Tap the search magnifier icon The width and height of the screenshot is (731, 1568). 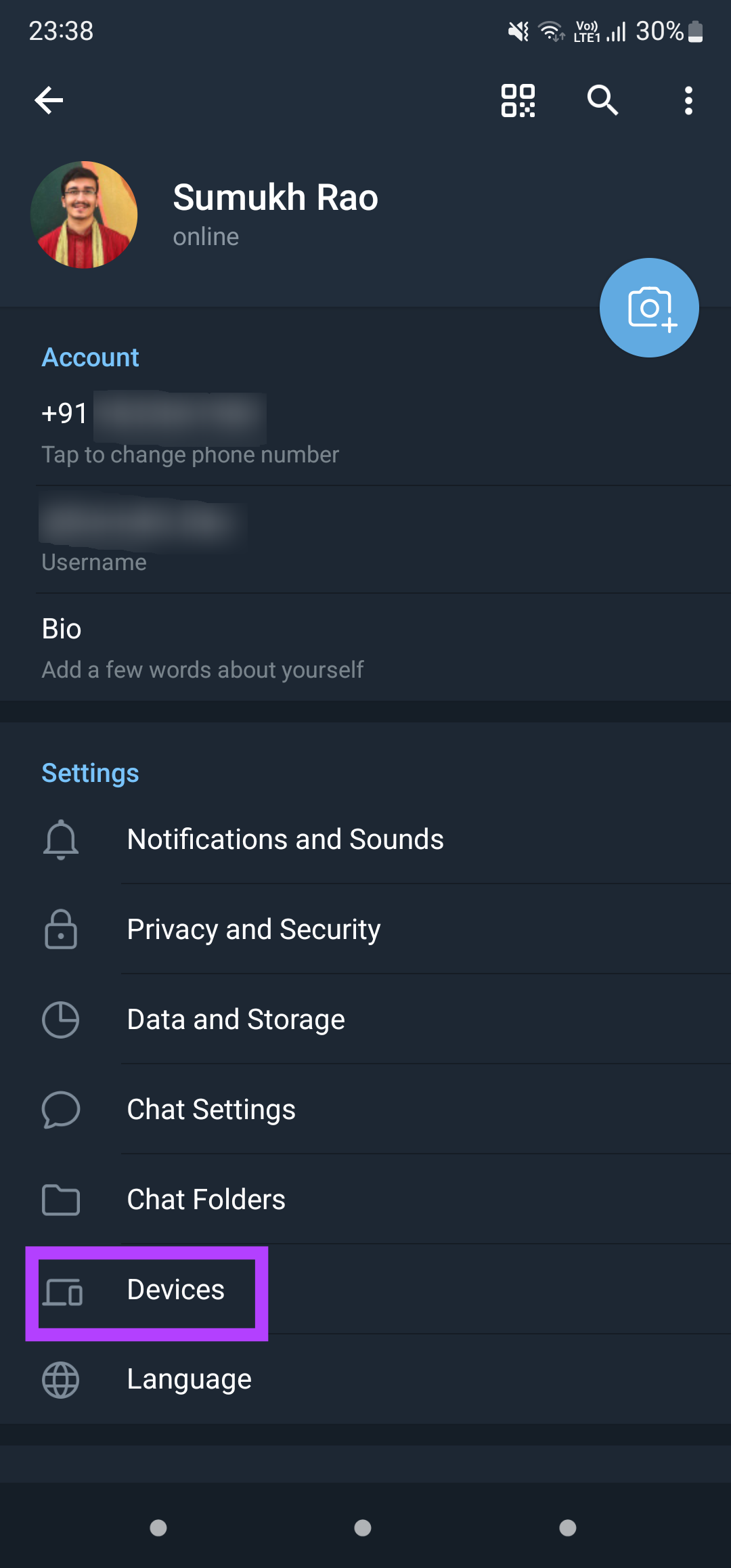coord(602,101)
